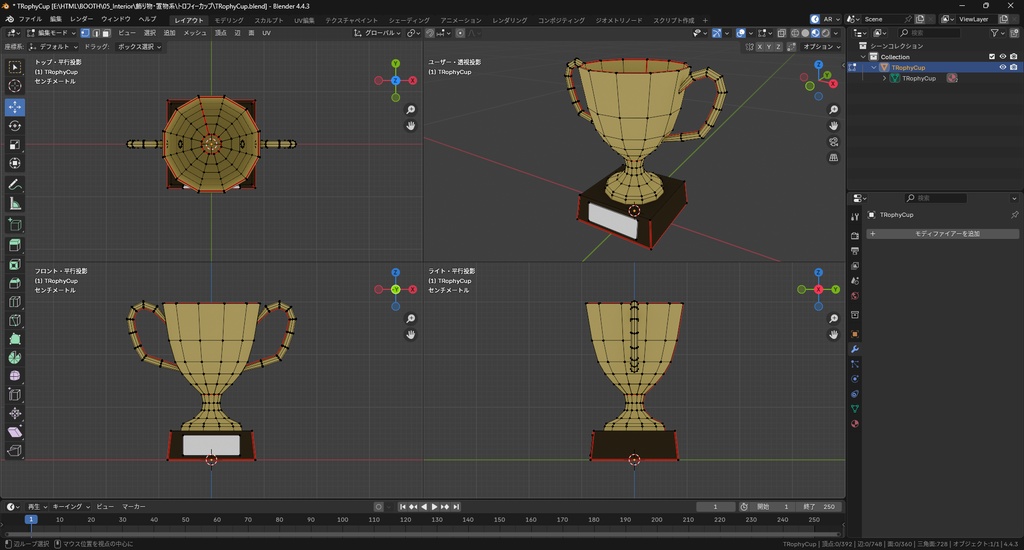Click モディファイアーを追加 button
Screen dimensions: 1024x550
click(x=946, y=233)
